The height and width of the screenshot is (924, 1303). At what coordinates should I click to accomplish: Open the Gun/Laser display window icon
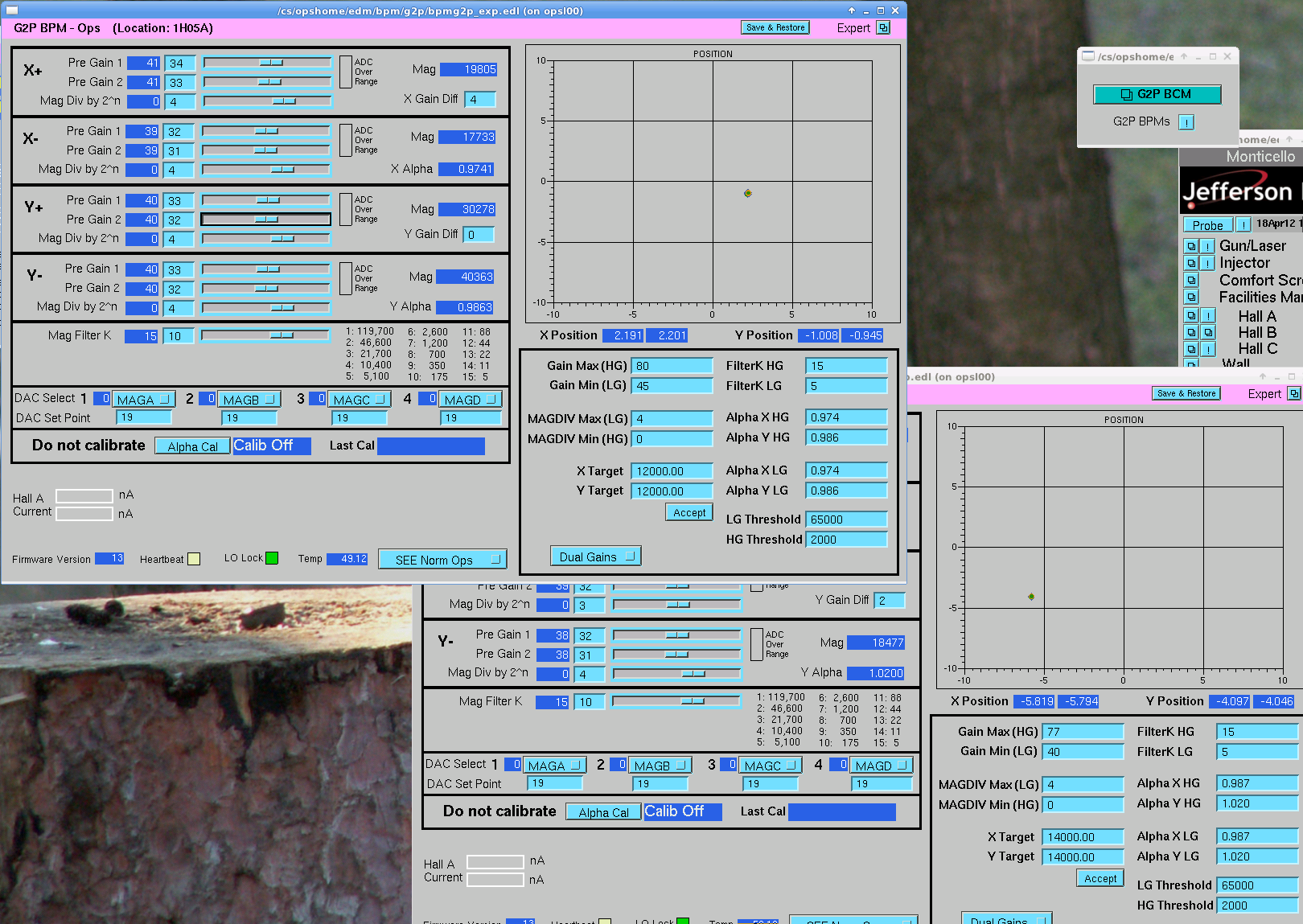(1191, 246)
